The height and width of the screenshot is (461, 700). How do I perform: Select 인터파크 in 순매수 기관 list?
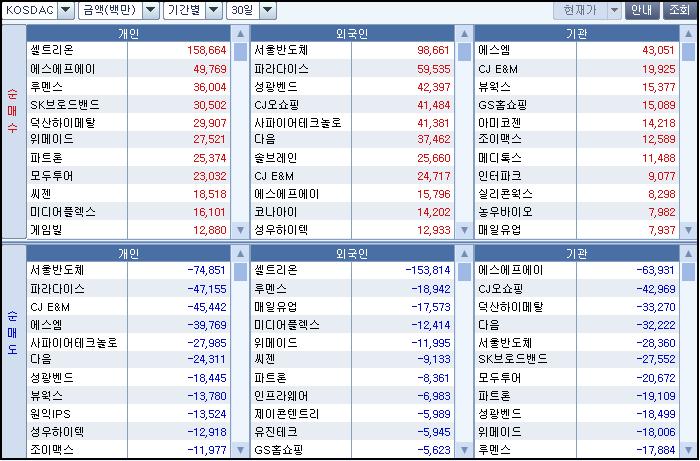500,176
